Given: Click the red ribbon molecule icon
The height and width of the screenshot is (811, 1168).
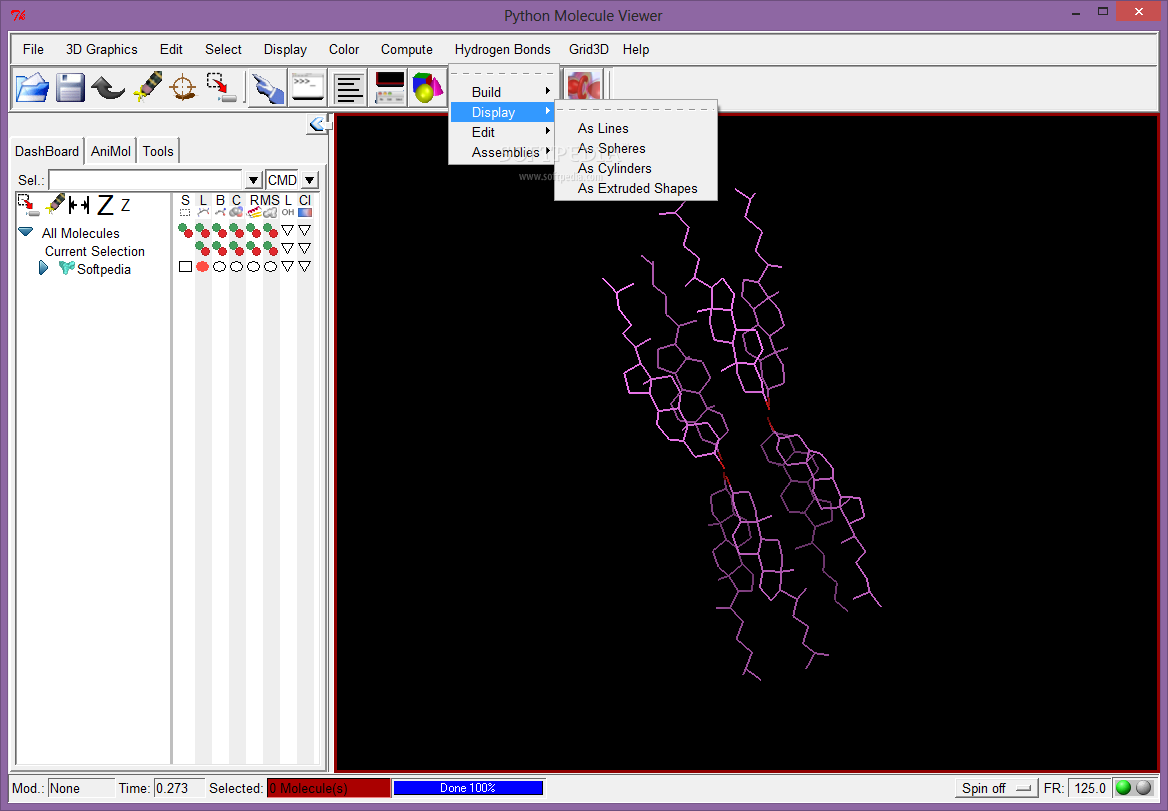Looking at the screenshot, I should coord(584,87).
